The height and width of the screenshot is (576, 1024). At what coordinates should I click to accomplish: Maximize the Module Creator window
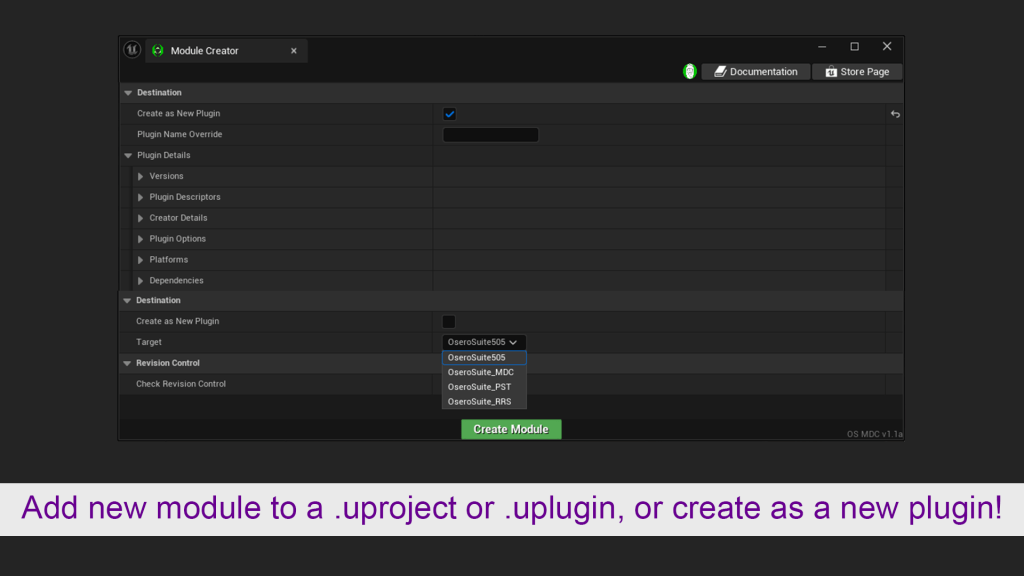click(x=854, y=47)
